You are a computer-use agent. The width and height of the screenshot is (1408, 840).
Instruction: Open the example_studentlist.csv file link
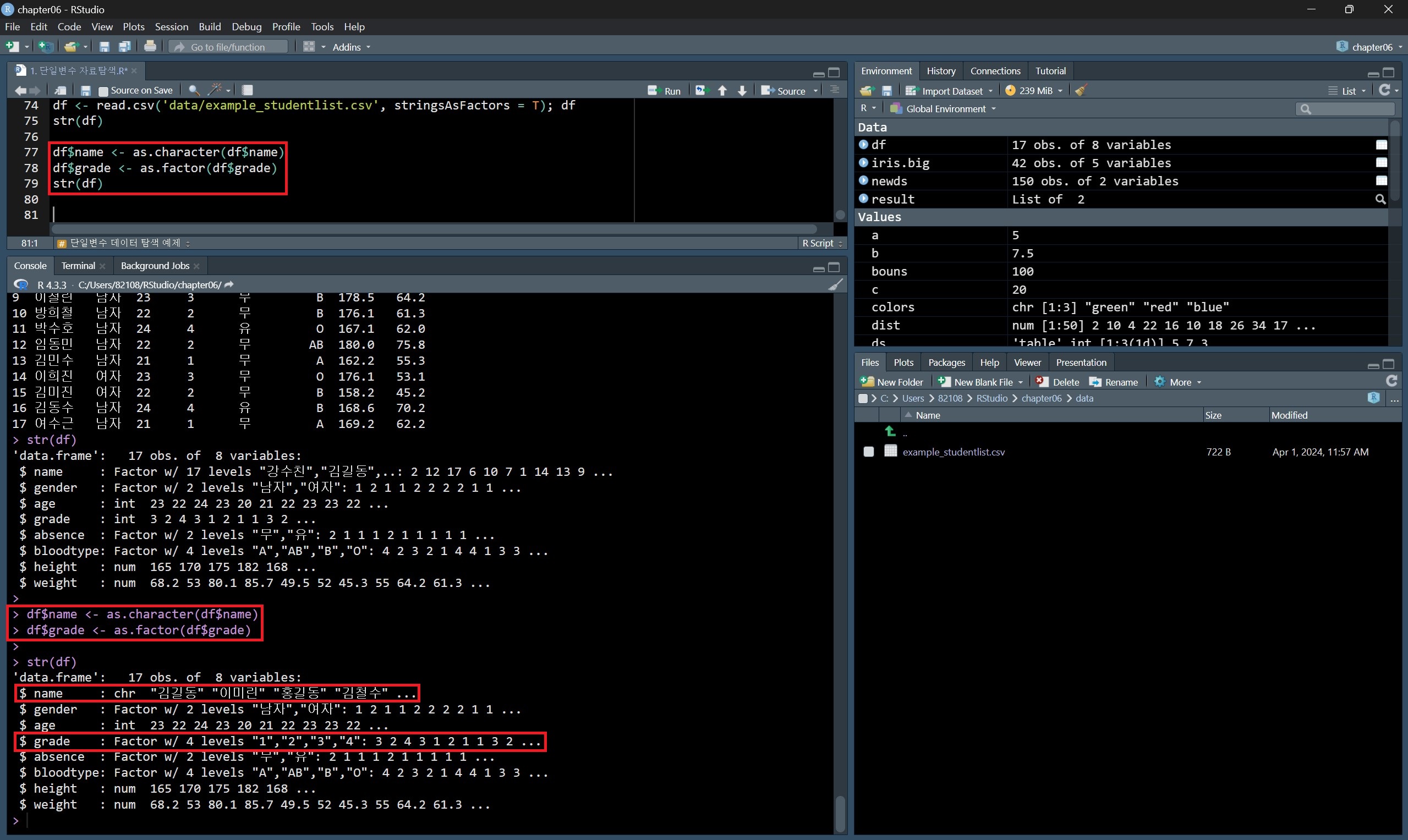(x=954, y=452)
